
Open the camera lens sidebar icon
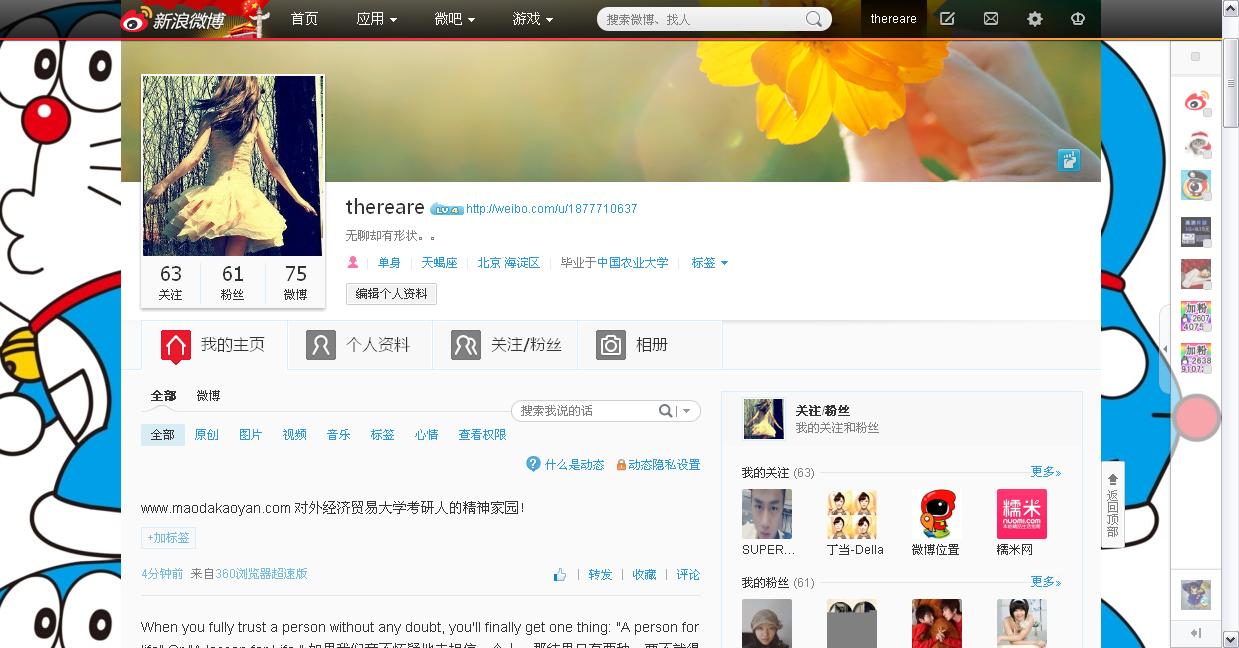pyautogui.click(x=1196, y=185)
